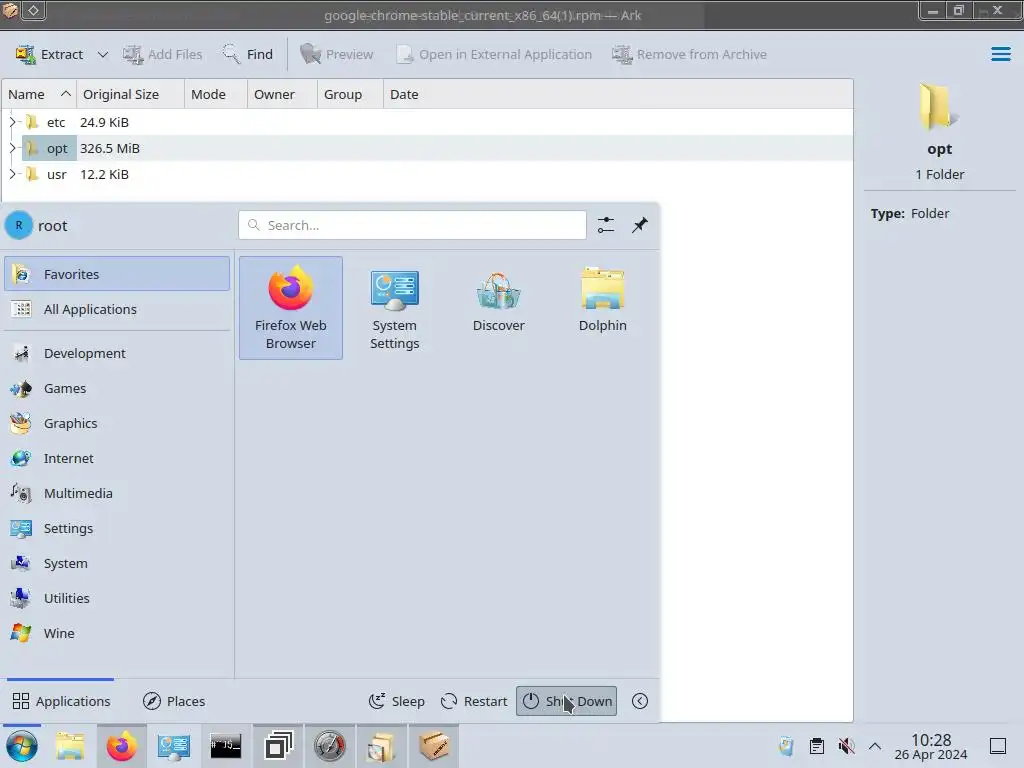Launch Discover from favorites

coord(499,308)
